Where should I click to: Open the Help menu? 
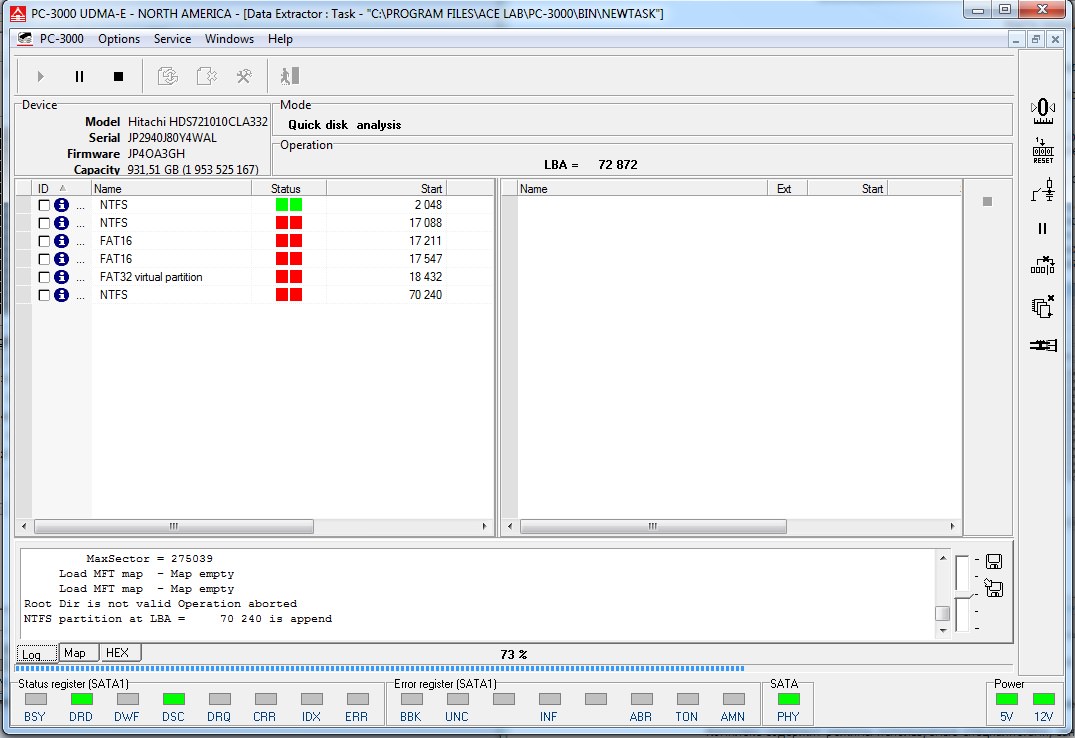(280, 39)
